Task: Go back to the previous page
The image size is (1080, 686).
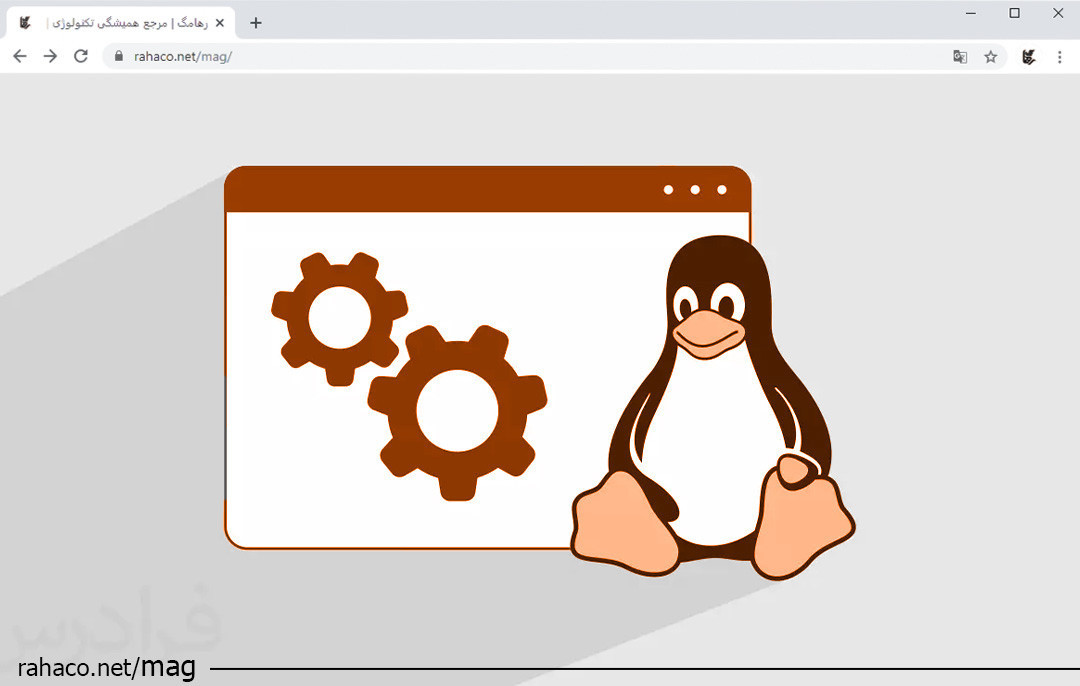Action: 20,57
